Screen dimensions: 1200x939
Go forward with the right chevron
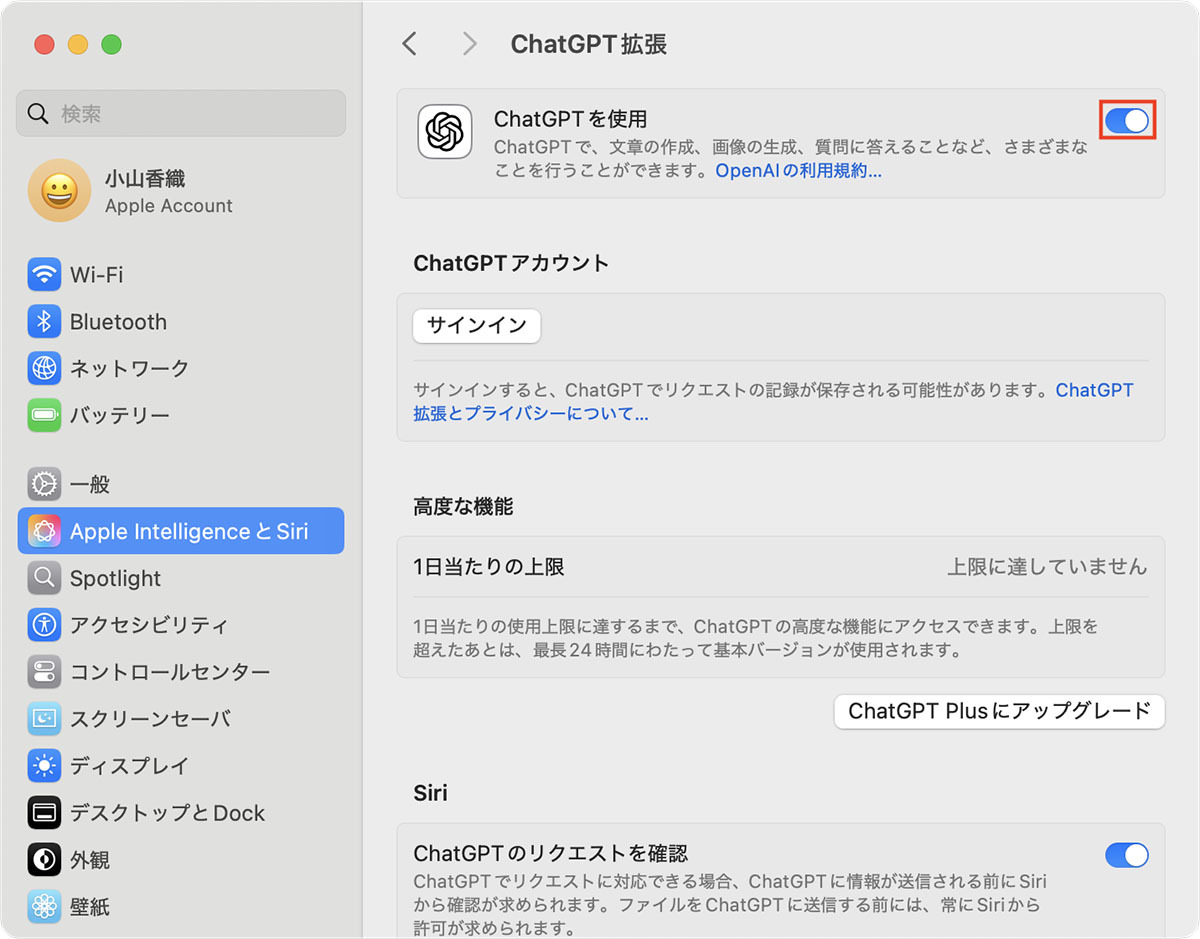click(x=469, y=43)
